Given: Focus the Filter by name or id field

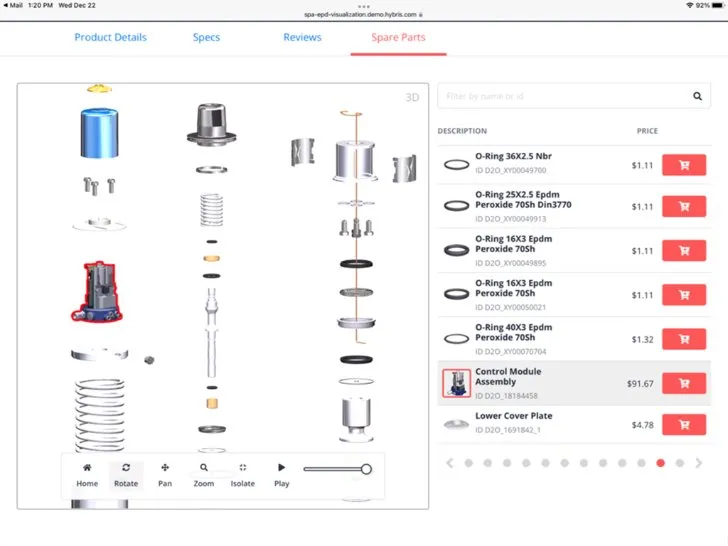Looking at the screenshot, I should tap(560, 97).
